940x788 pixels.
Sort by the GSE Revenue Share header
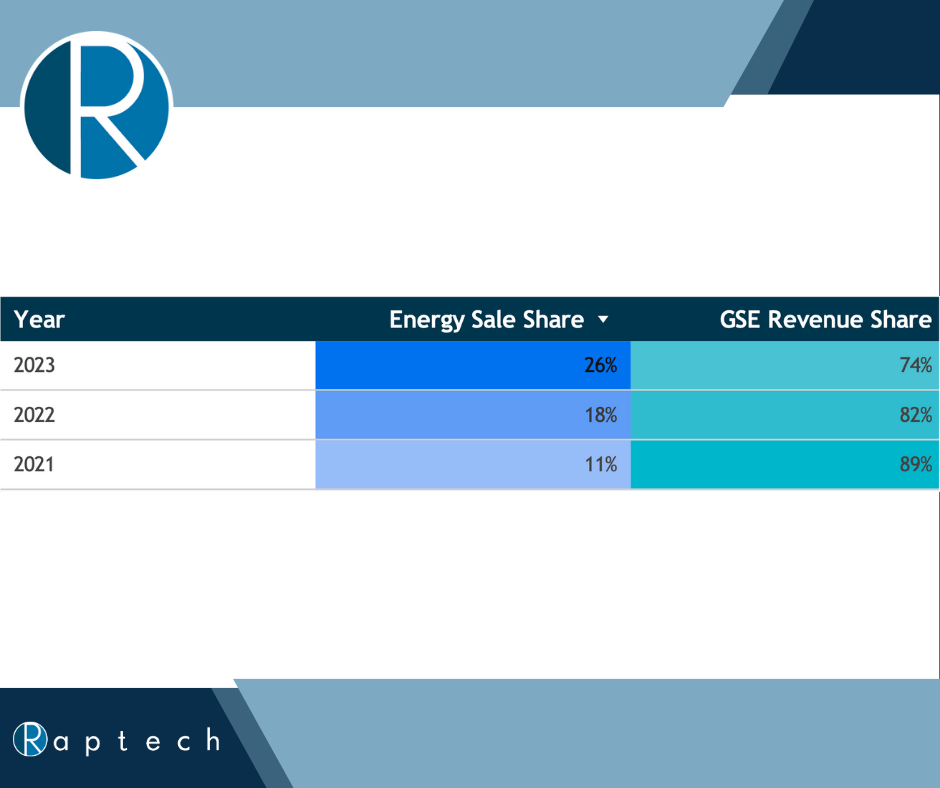pyautogui.click(x=825, y=320)
